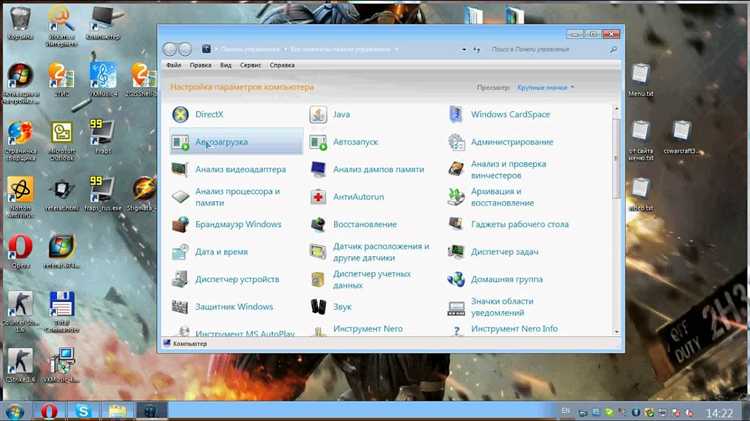Open the Автозагрузка link
The image size is (750, 421).
(x=222, y=143)
